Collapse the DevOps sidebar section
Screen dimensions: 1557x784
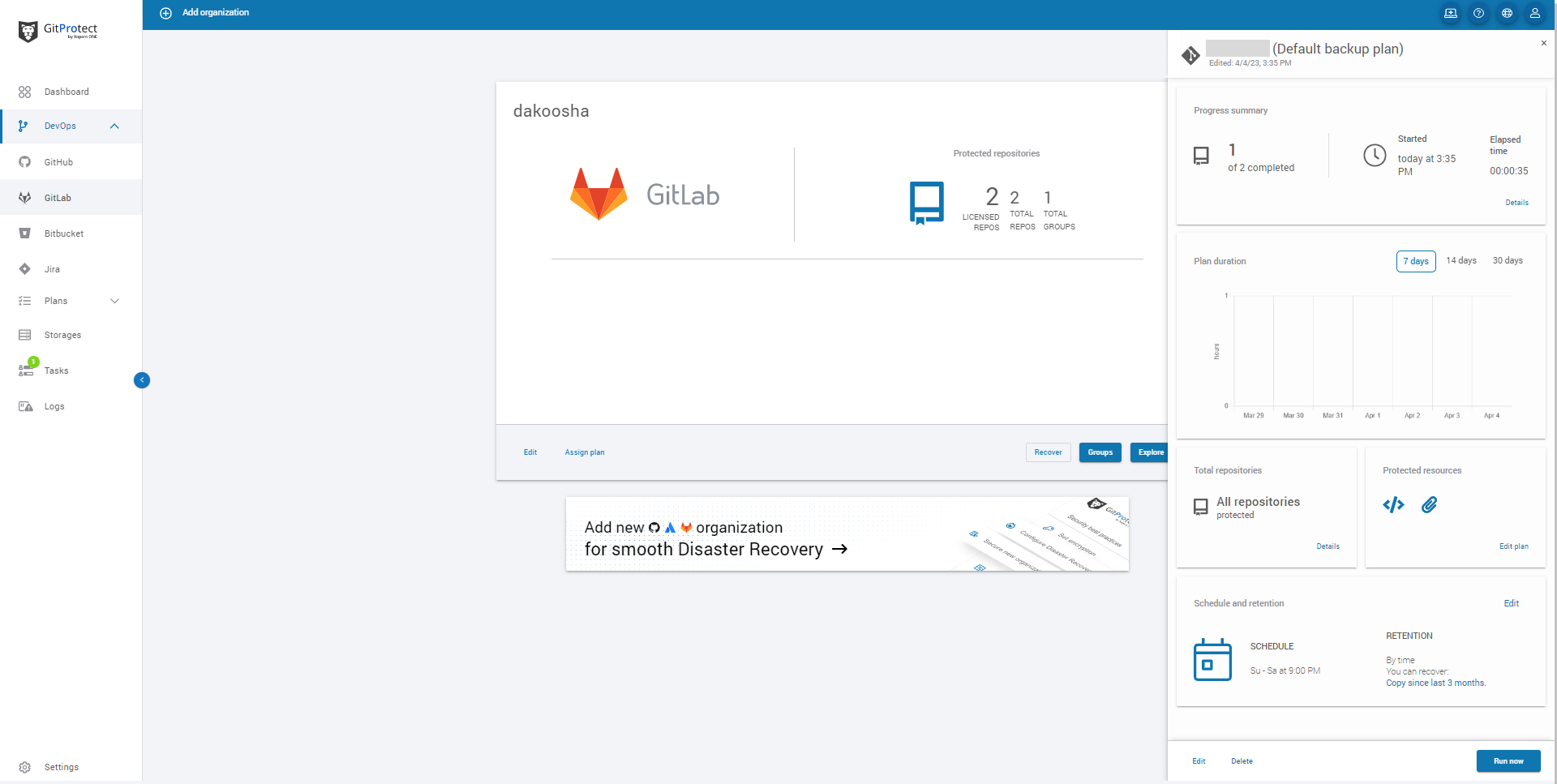point(114,126)
